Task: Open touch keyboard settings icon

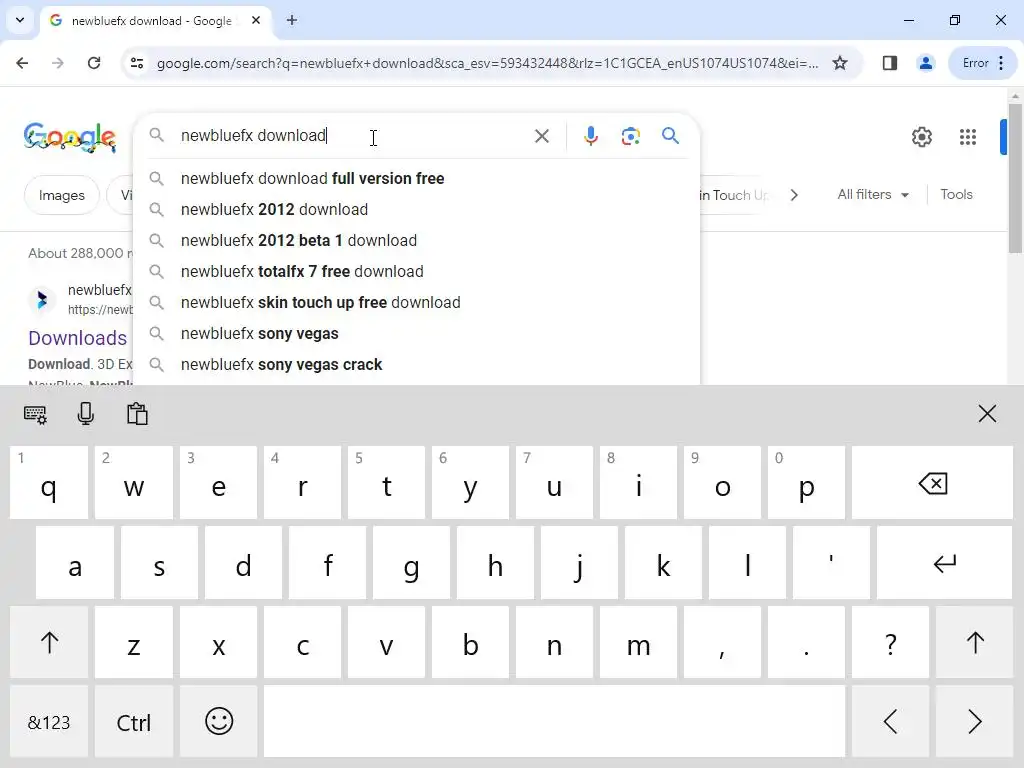Action: click(35, 414)
